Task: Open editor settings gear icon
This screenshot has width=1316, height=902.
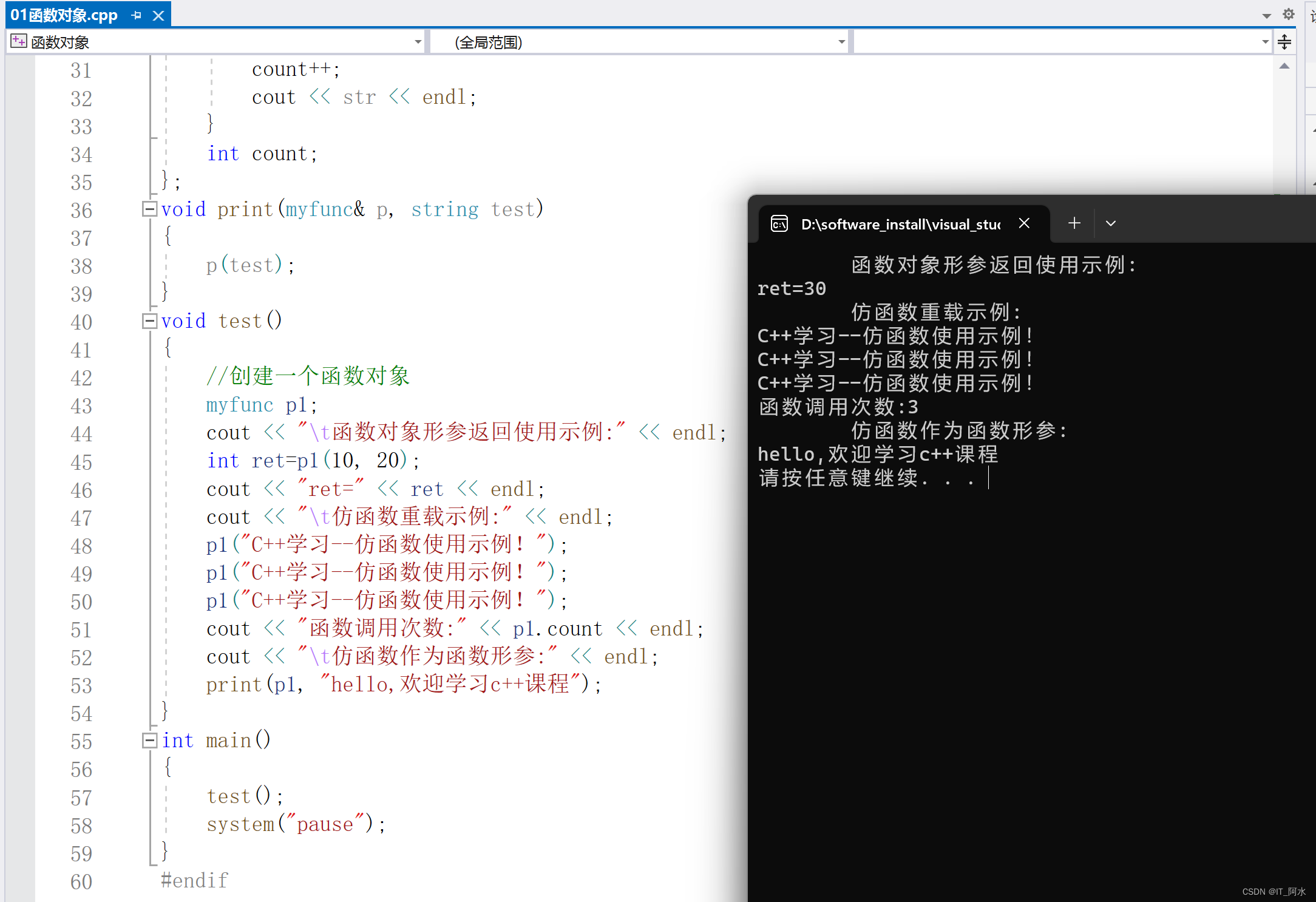Action: tap(1289, 14)
